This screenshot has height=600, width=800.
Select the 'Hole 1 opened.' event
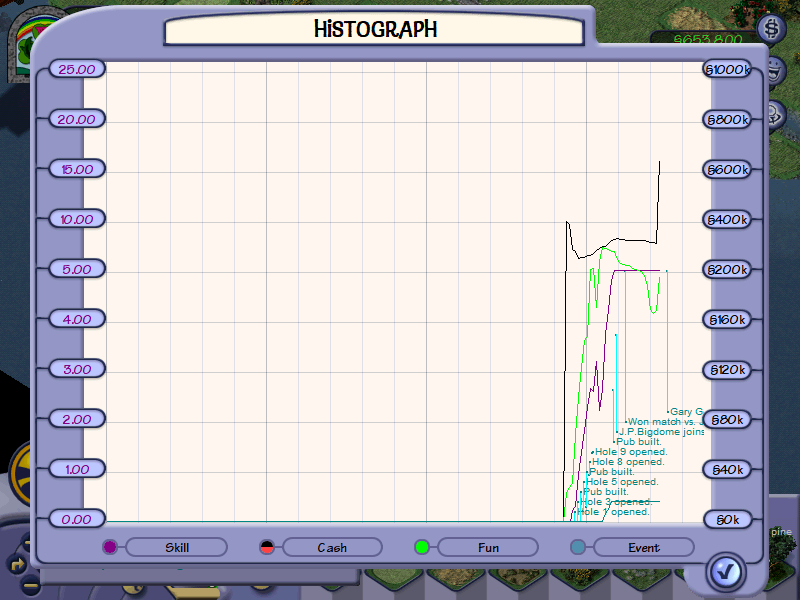[613, 512]
